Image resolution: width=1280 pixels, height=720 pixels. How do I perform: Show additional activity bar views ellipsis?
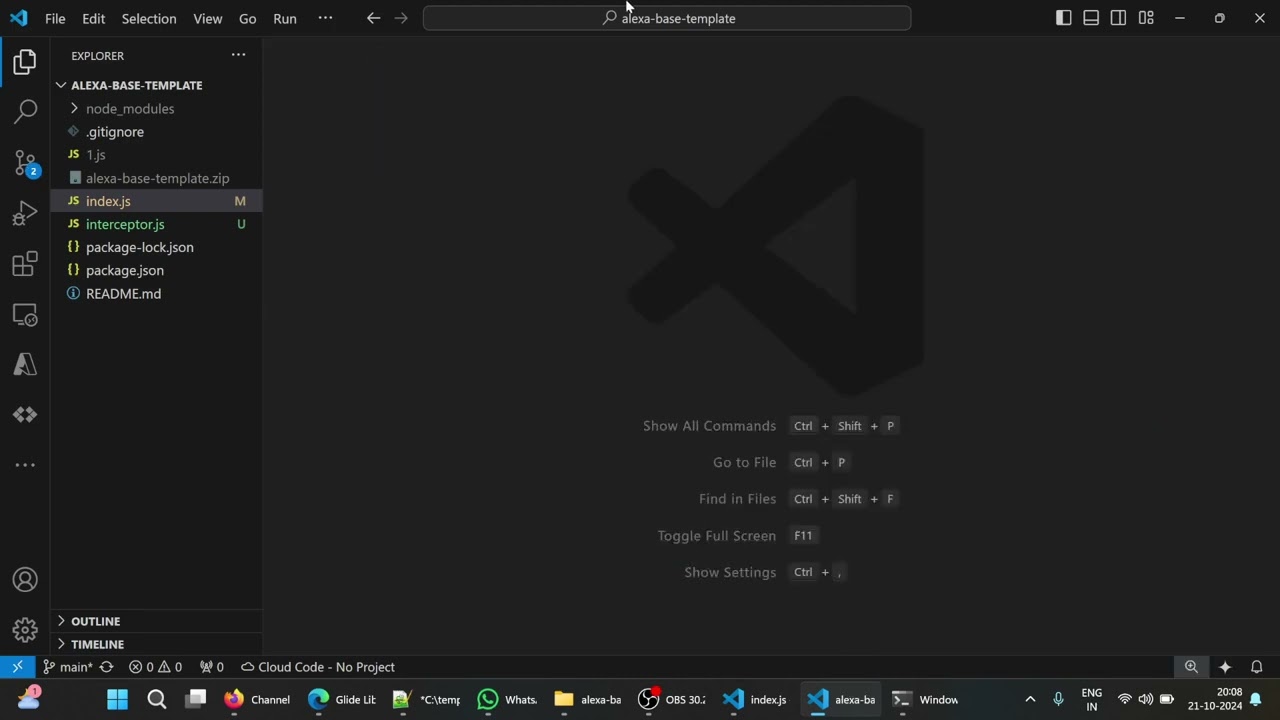click(x=25, y=465)
